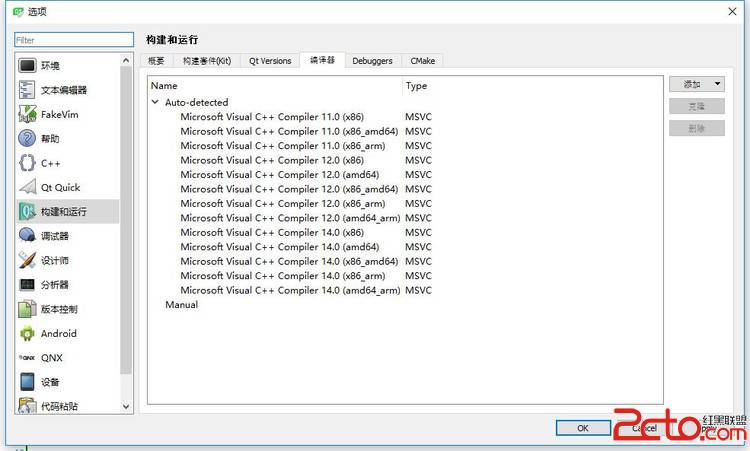
Task: Click the 克隆 clone button
Action: click(x=696, y=106)
